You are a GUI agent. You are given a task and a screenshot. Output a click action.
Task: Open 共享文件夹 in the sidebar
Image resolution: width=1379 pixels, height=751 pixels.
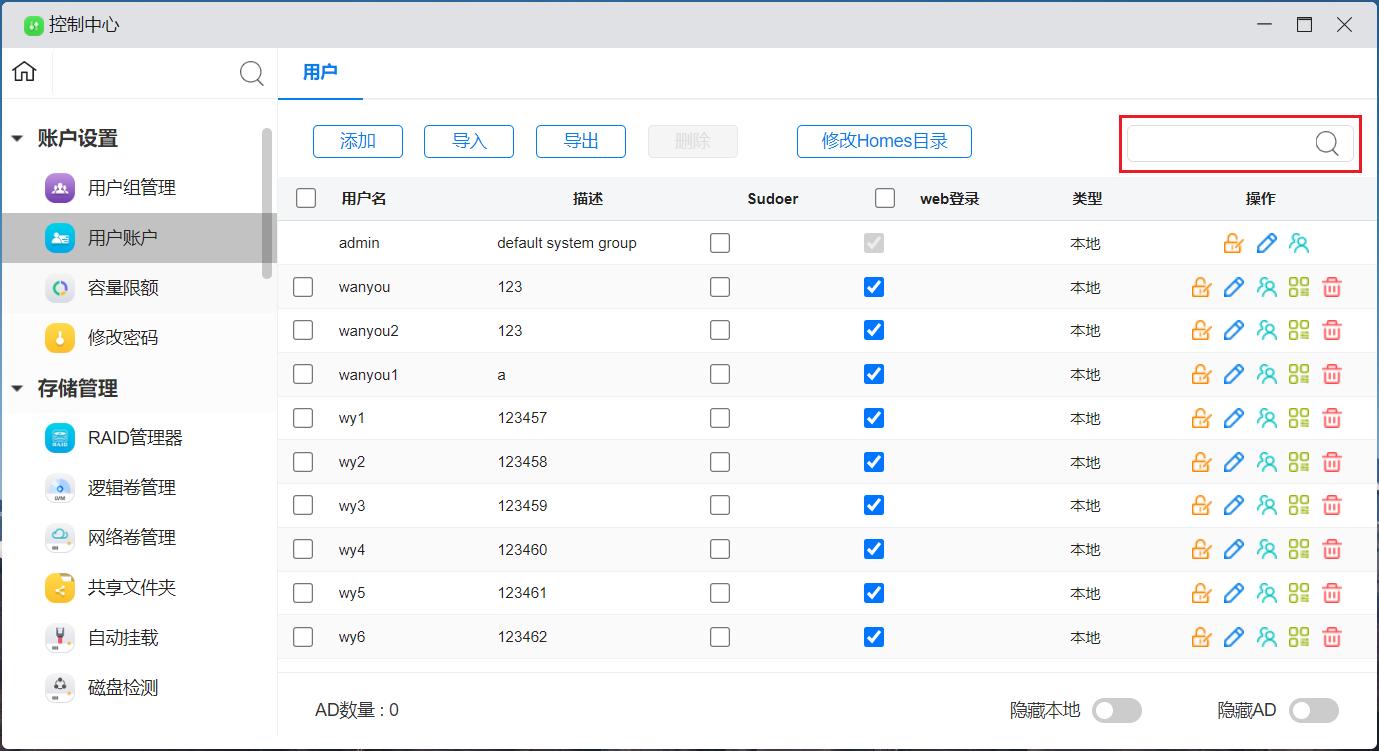pyautogui.click(x=131, y=588)
